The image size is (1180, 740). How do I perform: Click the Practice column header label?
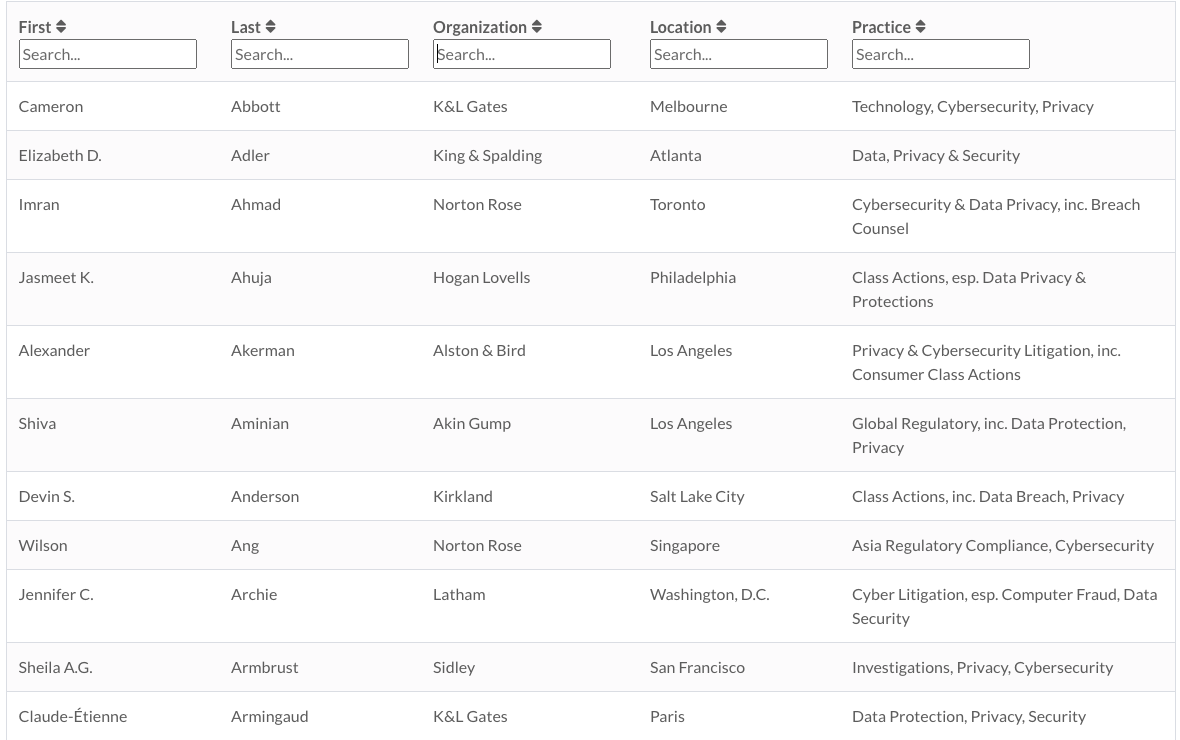tap(881, 27)
